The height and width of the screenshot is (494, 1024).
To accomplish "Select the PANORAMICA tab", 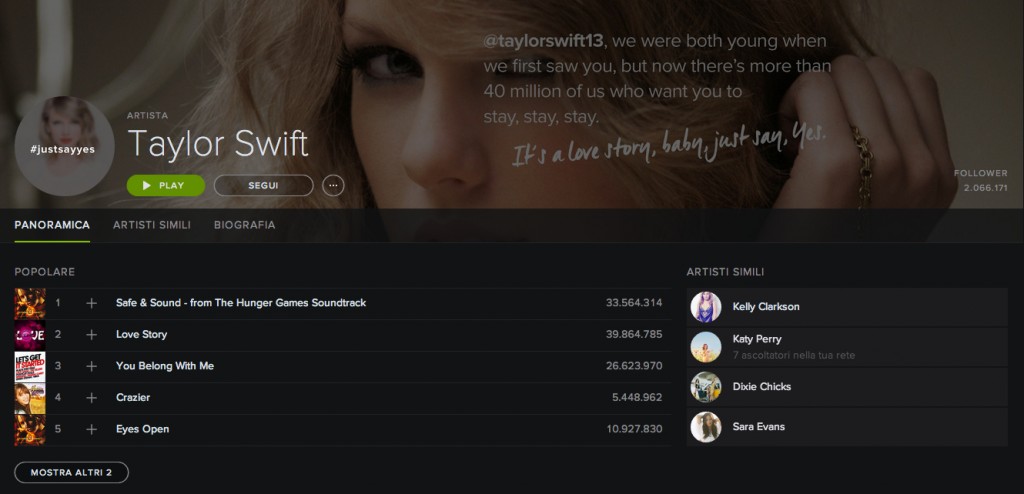I will coord(52,225).
